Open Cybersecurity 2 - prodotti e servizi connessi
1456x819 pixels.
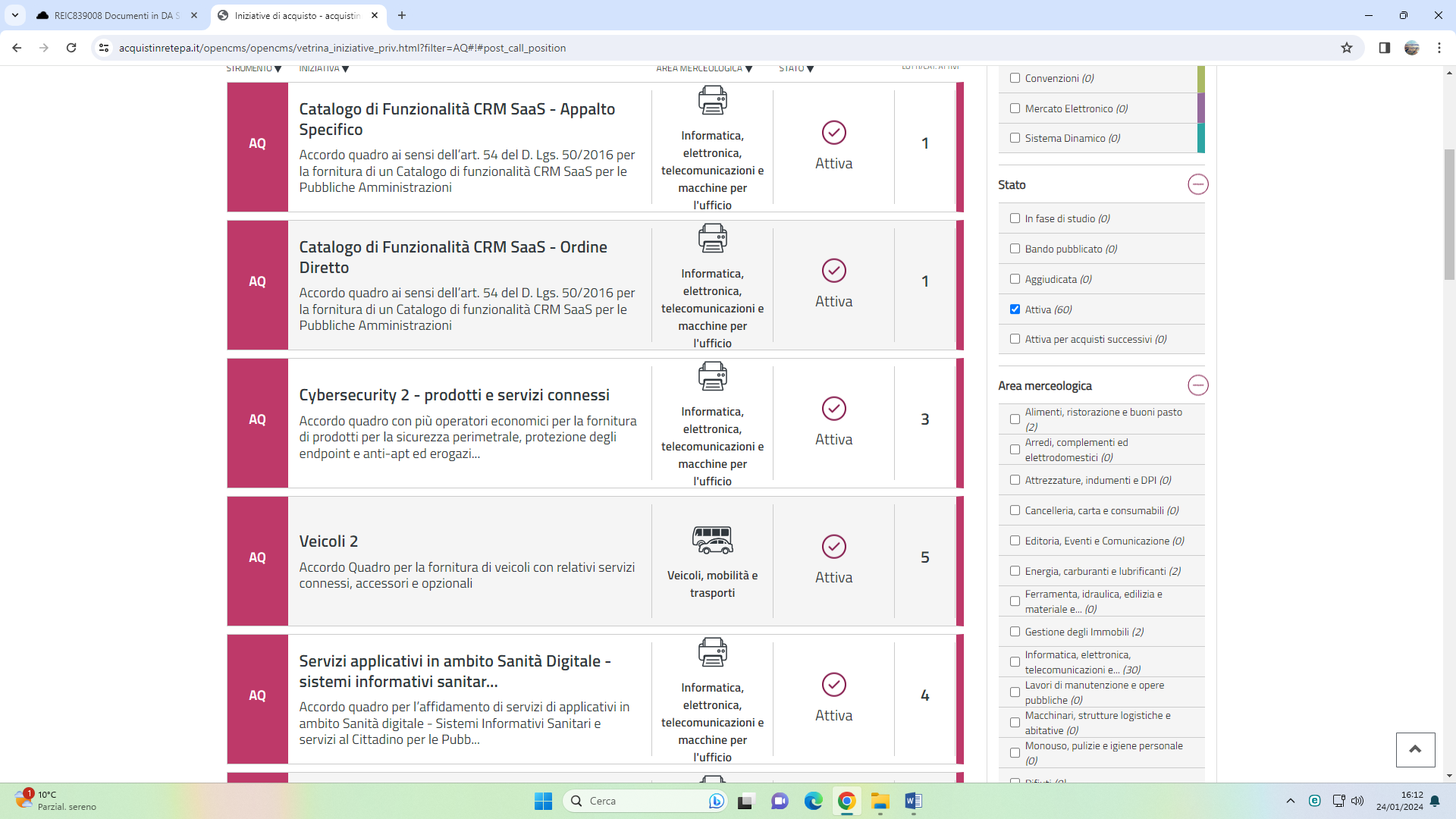click(x=453, y=395)
